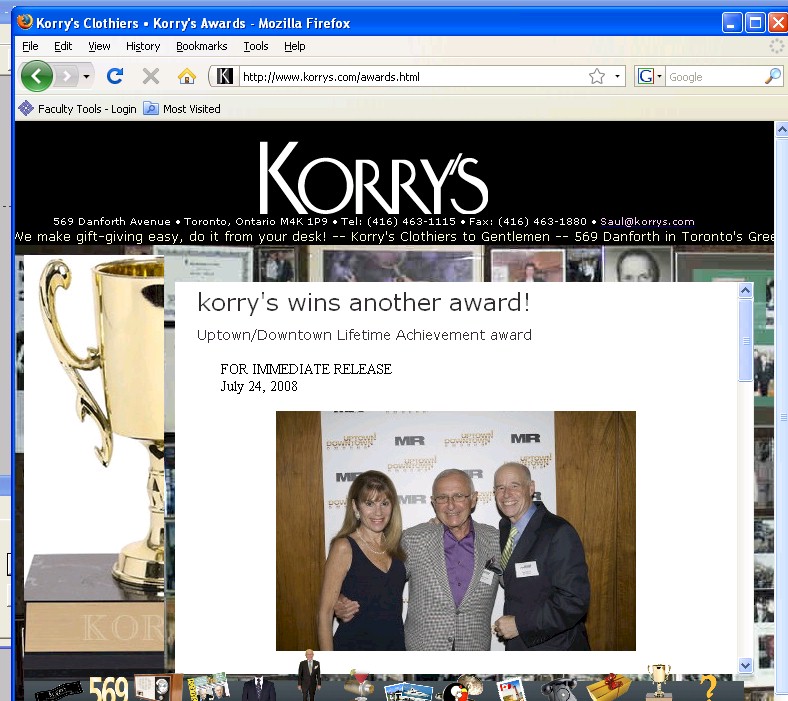Image resolution: width=788 pixels, height=701 pixels.
Task: Click the gold gift box icon
Action: click(x=609, y=687)
